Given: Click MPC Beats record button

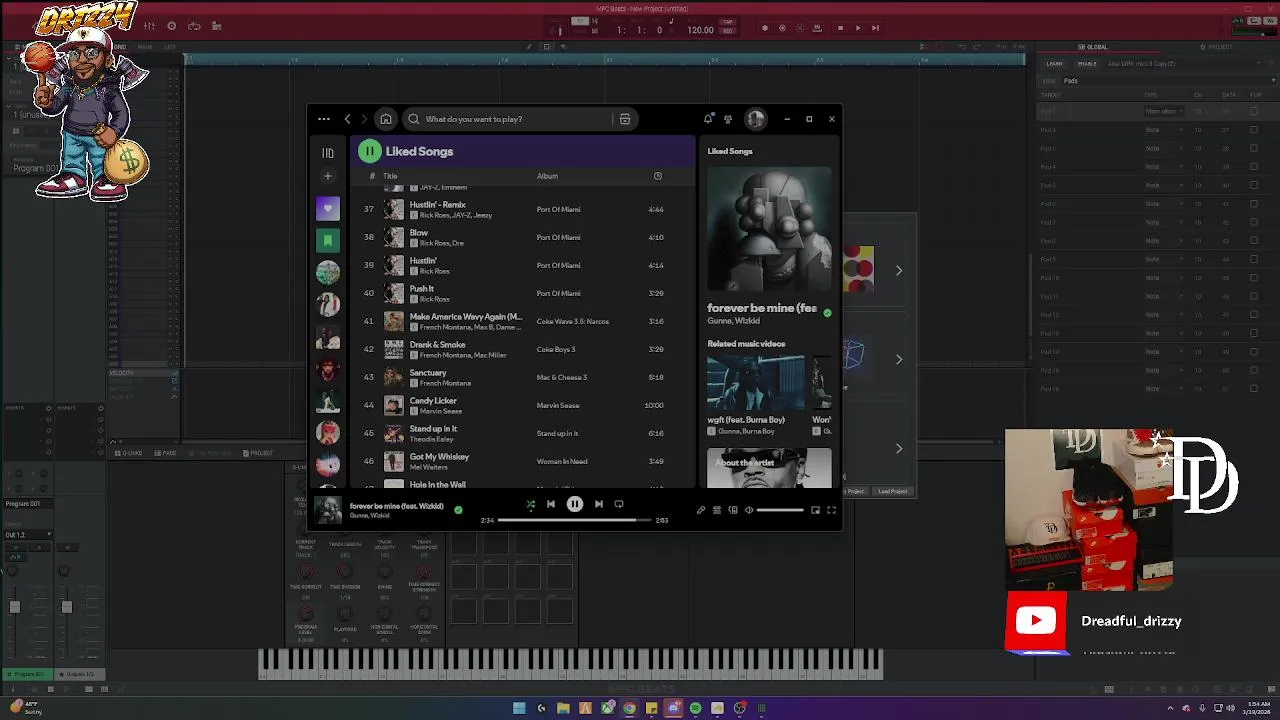Looking at the screenshot, I should pyautogui.click(x=765, y=28).
